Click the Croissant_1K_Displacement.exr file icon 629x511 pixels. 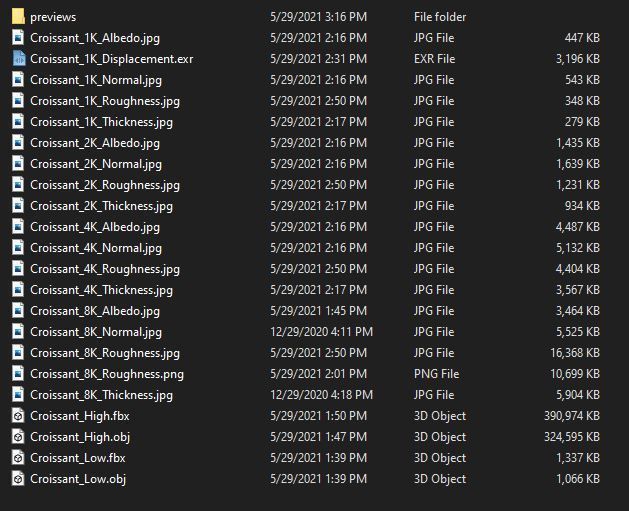click(18, 59)
